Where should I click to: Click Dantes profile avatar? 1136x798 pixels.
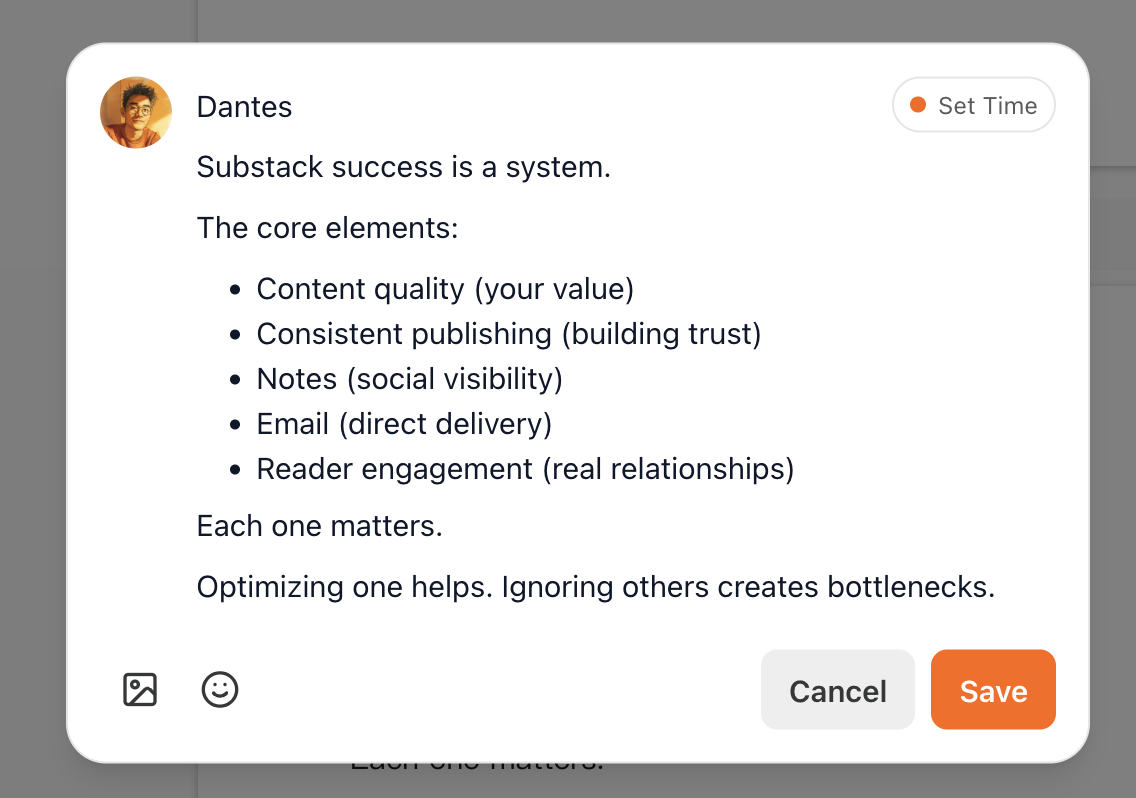coord(136,112)
